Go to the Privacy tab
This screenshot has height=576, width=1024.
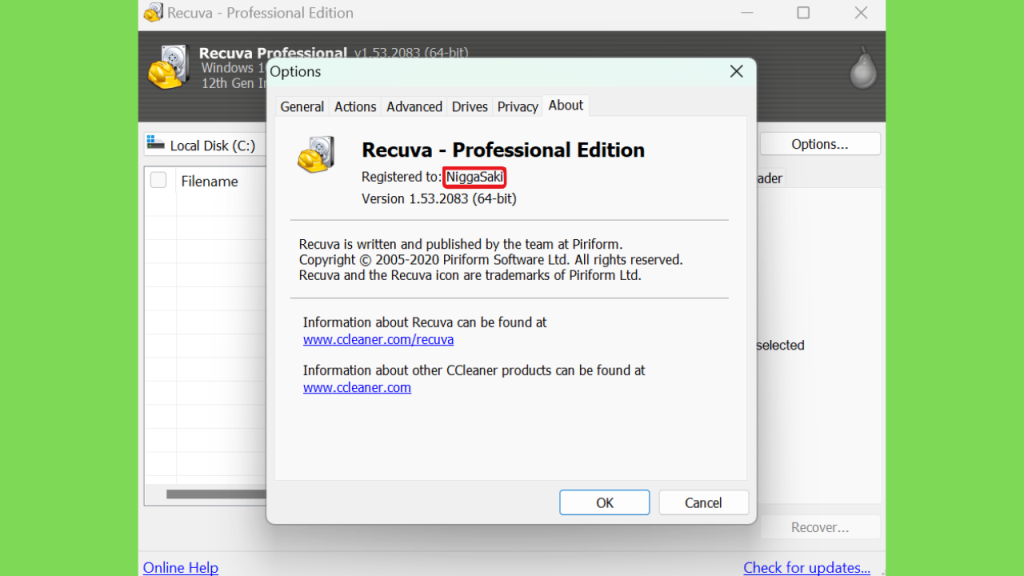click(x=517, y=106)
